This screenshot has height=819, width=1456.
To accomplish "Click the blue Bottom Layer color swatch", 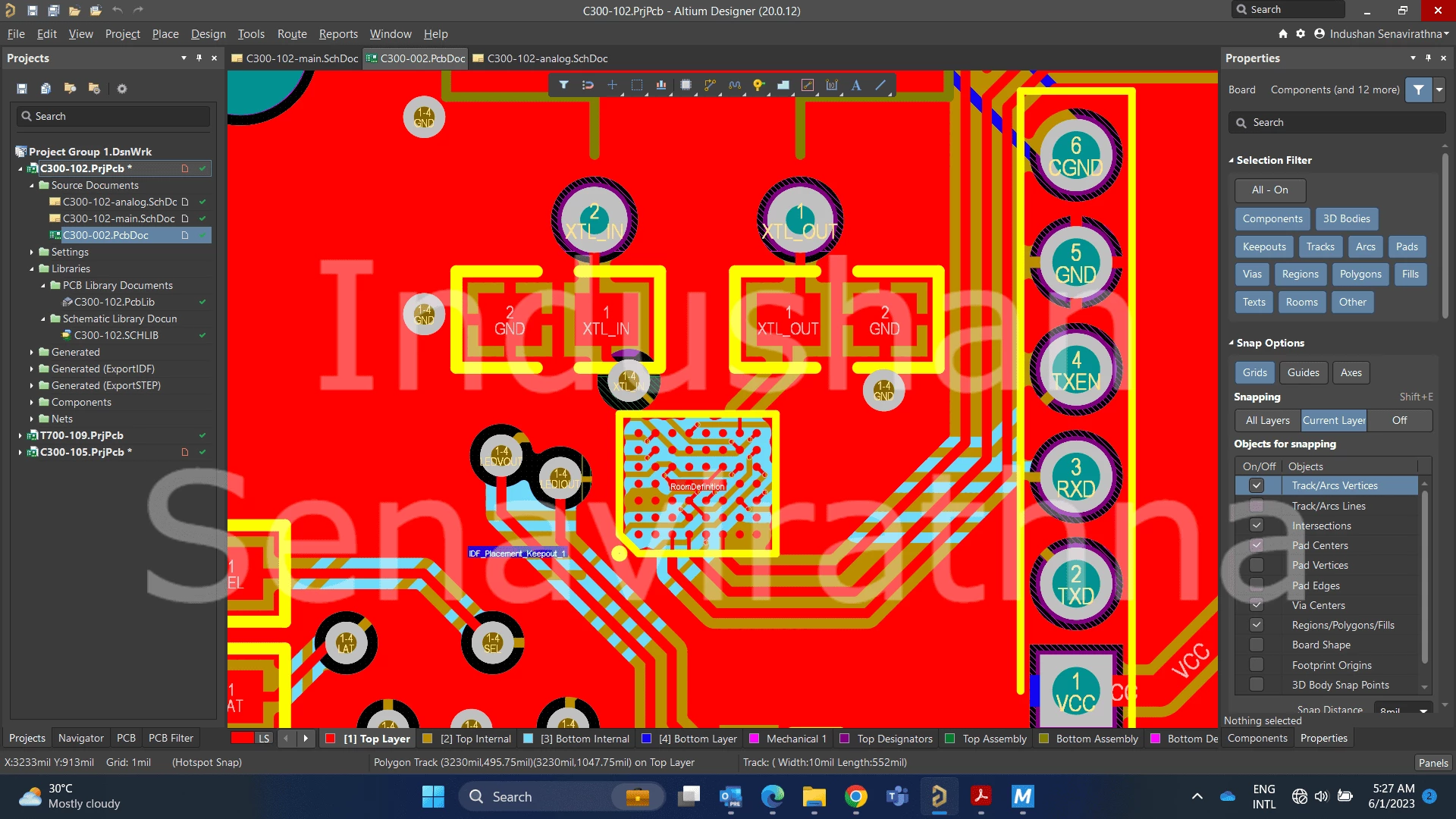I will [x=647, y=739].
